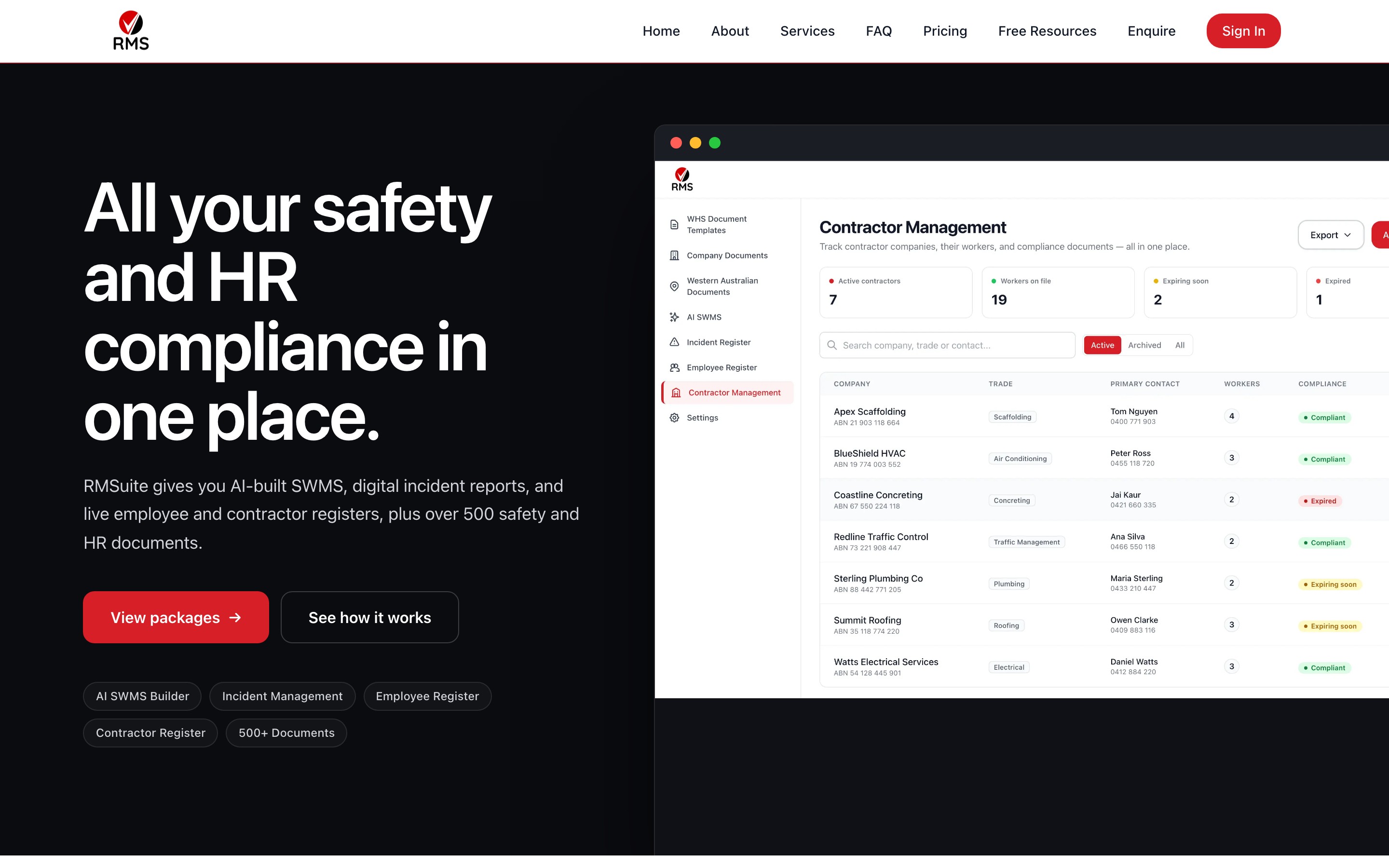Click the Sign In button
The height and width of the screenshot is (868, 1389).
click(1243, 31)
